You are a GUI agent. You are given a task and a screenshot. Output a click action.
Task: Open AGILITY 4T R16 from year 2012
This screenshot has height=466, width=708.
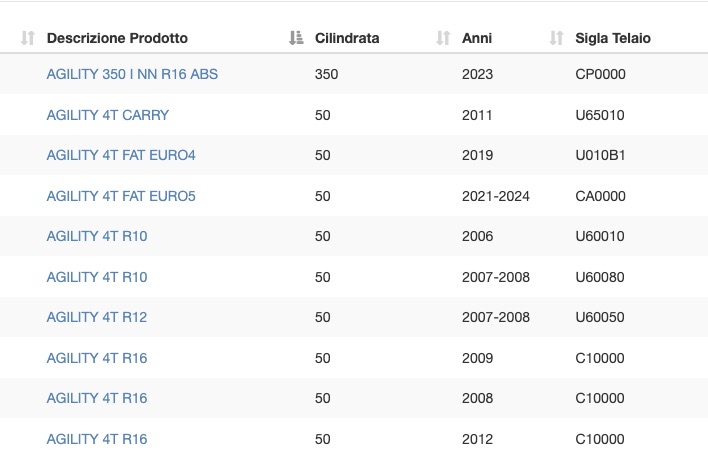point(97,439)
